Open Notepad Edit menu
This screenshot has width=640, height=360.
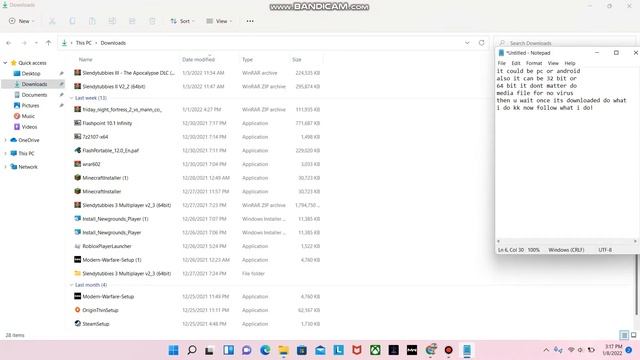click(x=516, y=63)
